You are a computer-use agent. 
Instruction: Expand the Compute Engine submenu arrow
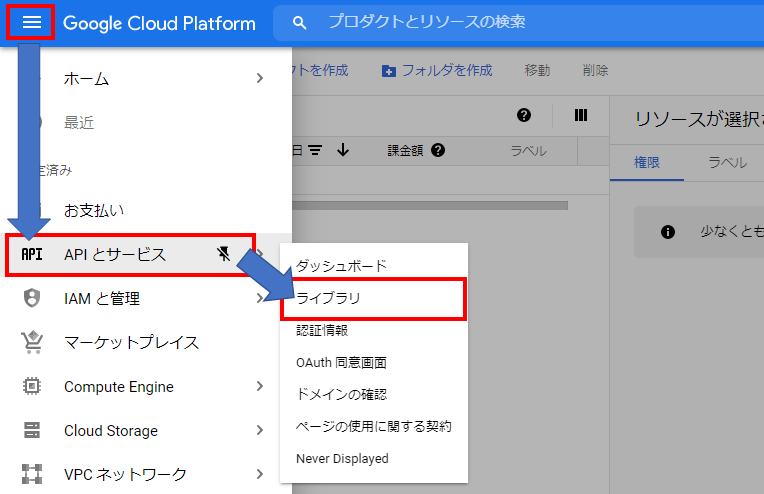click(260, 386)
